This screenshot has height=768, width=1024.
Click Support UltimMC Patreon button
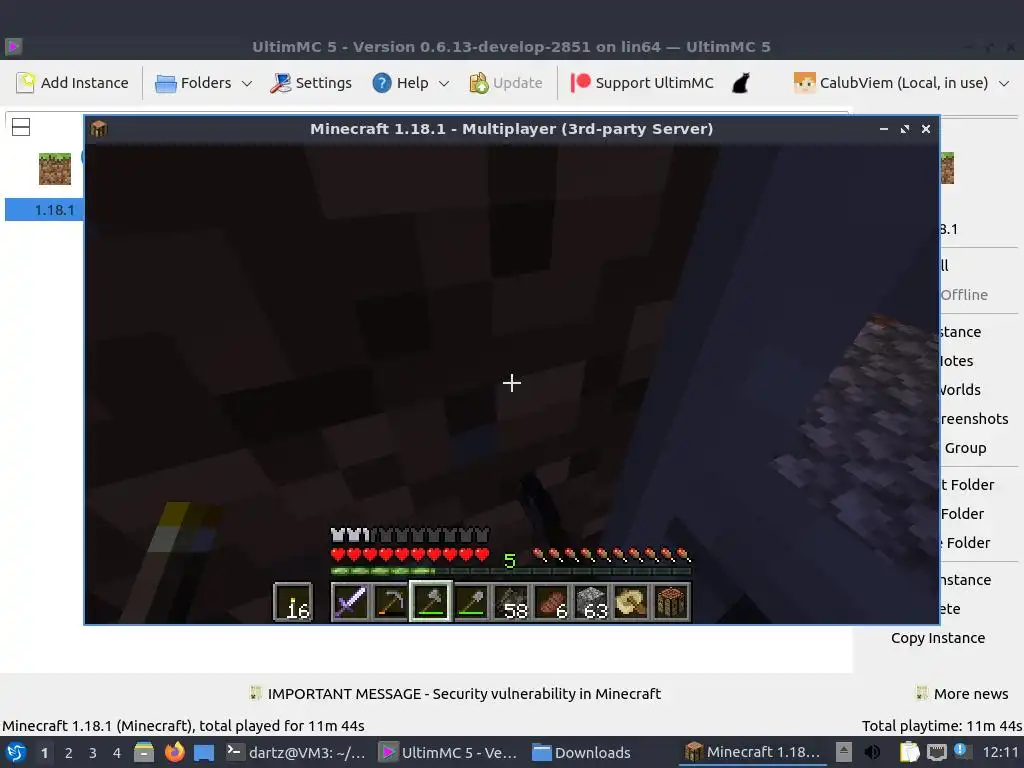tap(642, 83)
